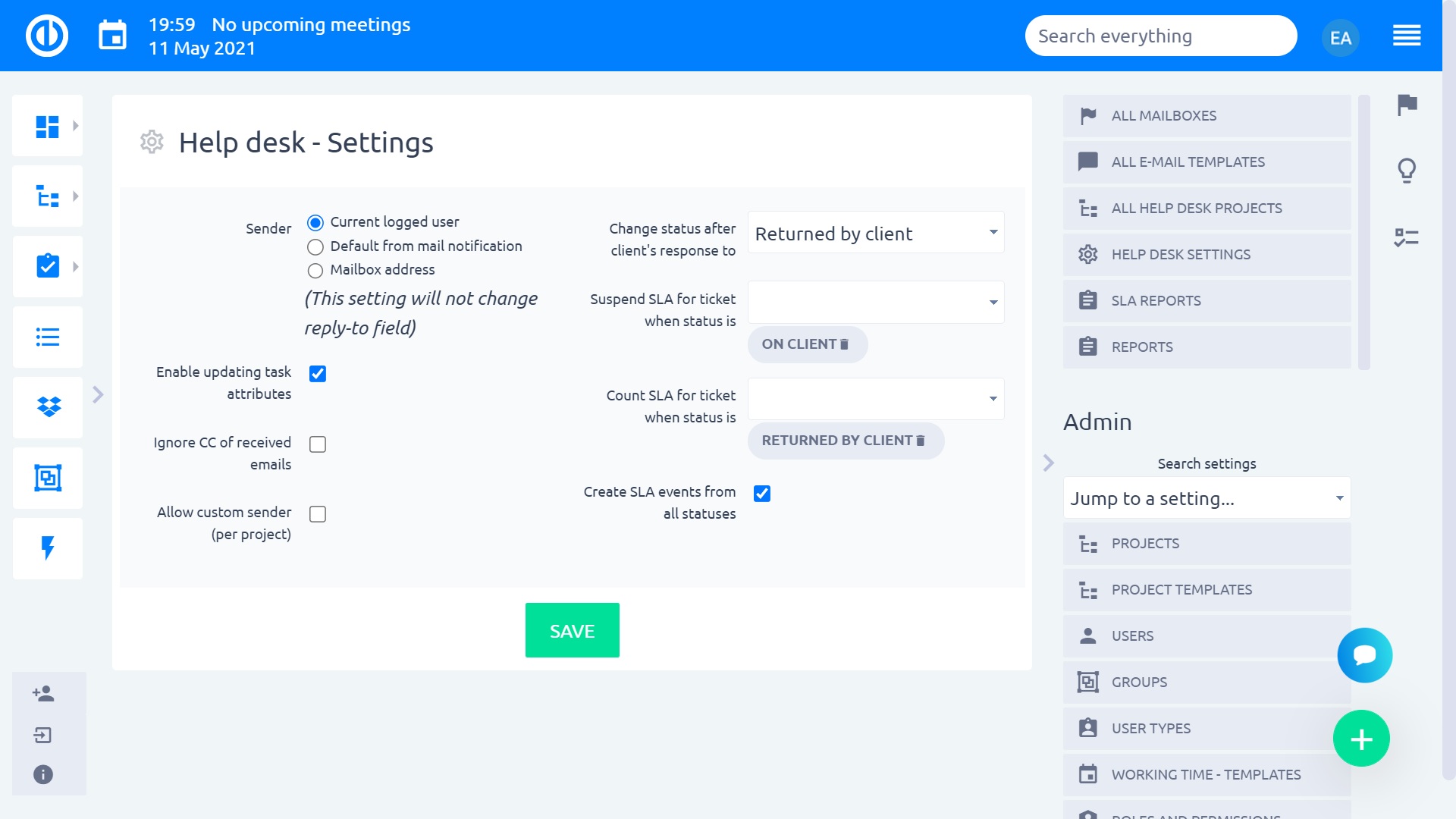Go to USER TYPES link
1456x819 pixels.
[x=1207, y=729]
